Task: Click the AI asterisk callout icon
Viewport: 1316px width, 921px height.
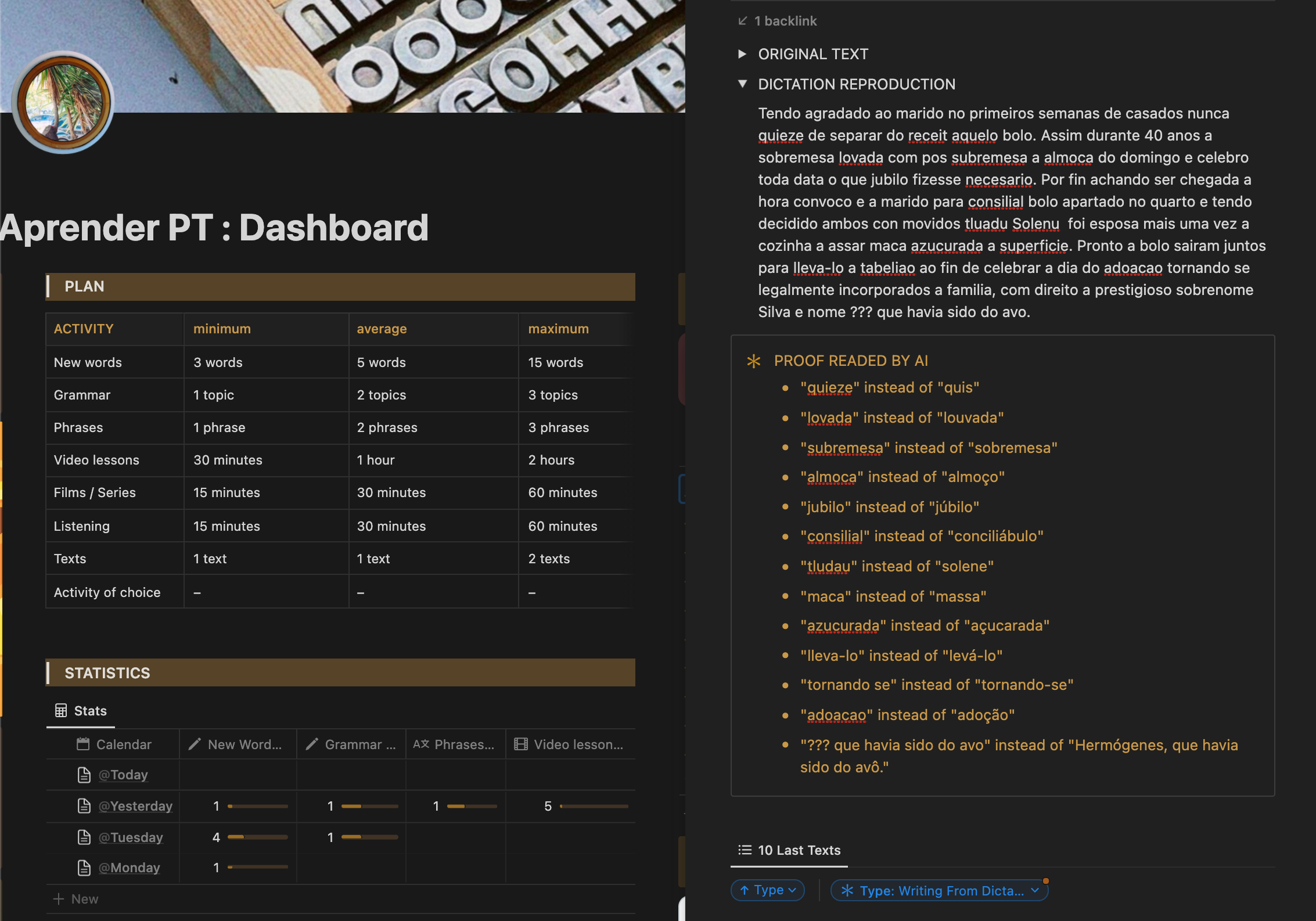Action: [x=753, y=361]
